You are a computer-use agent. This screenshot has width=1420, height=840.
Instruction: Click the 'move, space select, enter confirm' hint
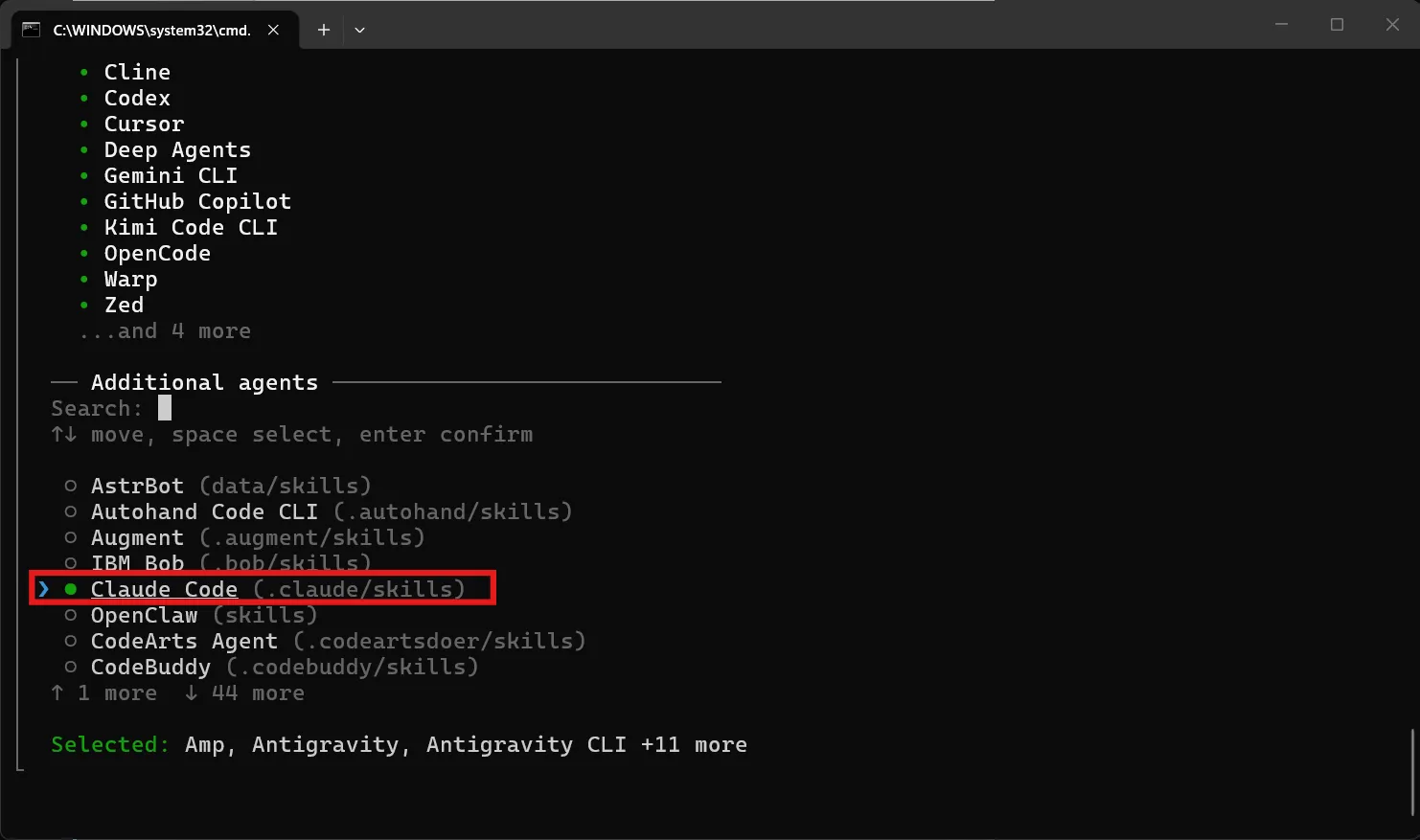pyautogui.click(x=311, y=434)
